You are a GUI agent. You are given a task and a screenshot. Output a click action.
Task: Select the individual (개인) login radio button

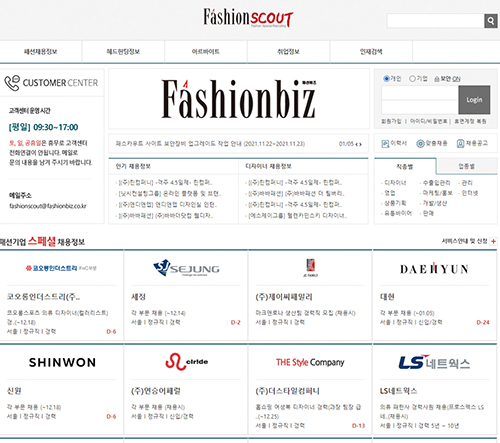[386, 79]
